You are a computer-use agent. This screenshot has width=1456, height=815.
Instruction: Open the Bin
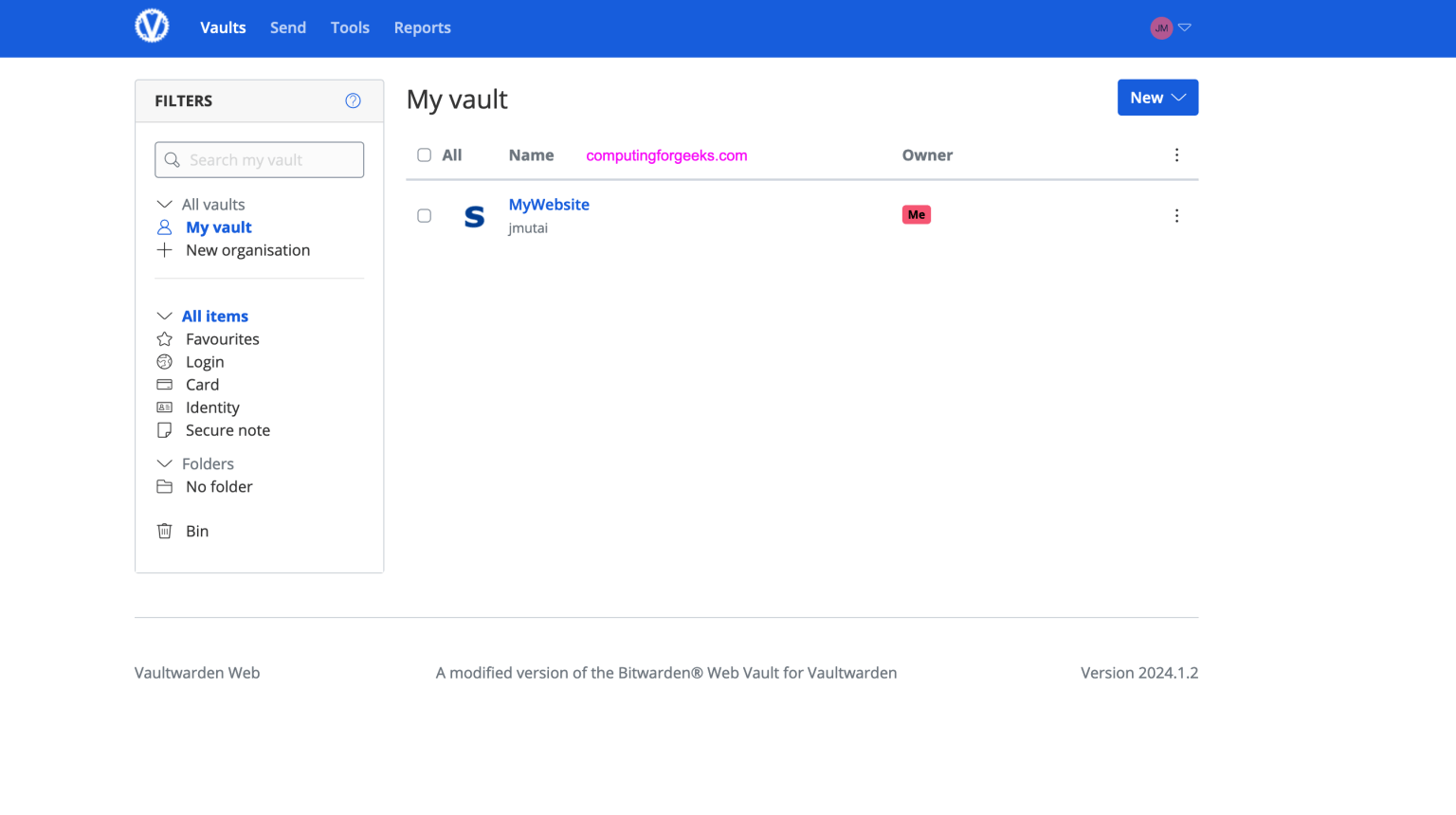point(197,531)
